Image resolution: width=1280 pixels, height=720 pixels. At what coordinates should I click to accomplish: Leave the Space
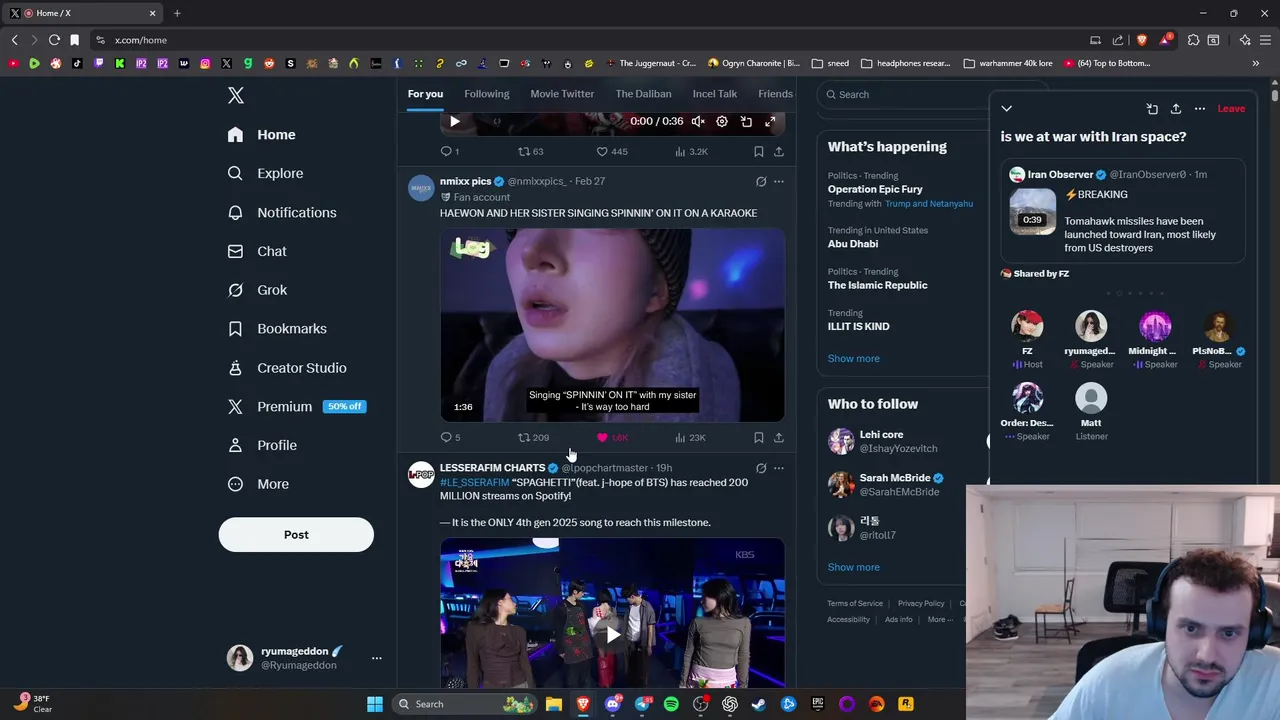pos(1231,108)
